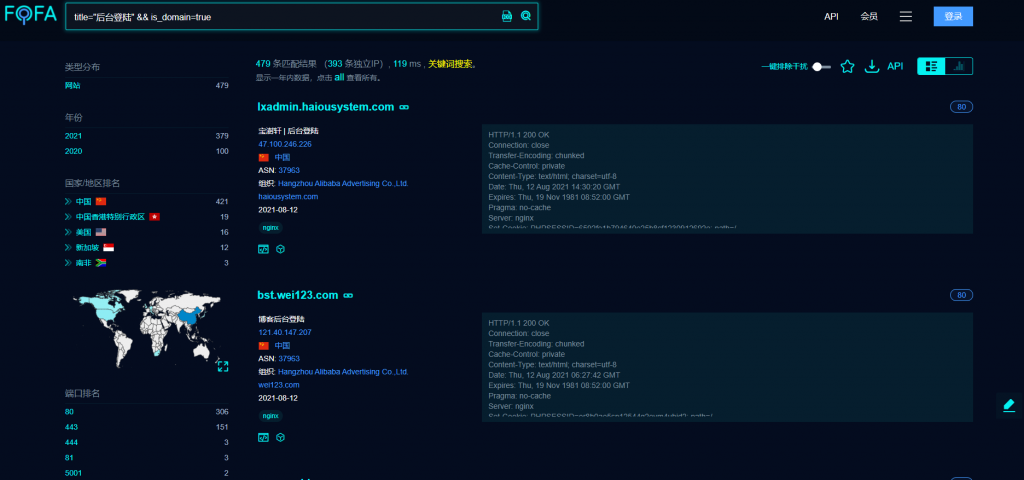Click Alibaba organization link in lxadmin.haiousystem.com result

click(x=343, y=184)
